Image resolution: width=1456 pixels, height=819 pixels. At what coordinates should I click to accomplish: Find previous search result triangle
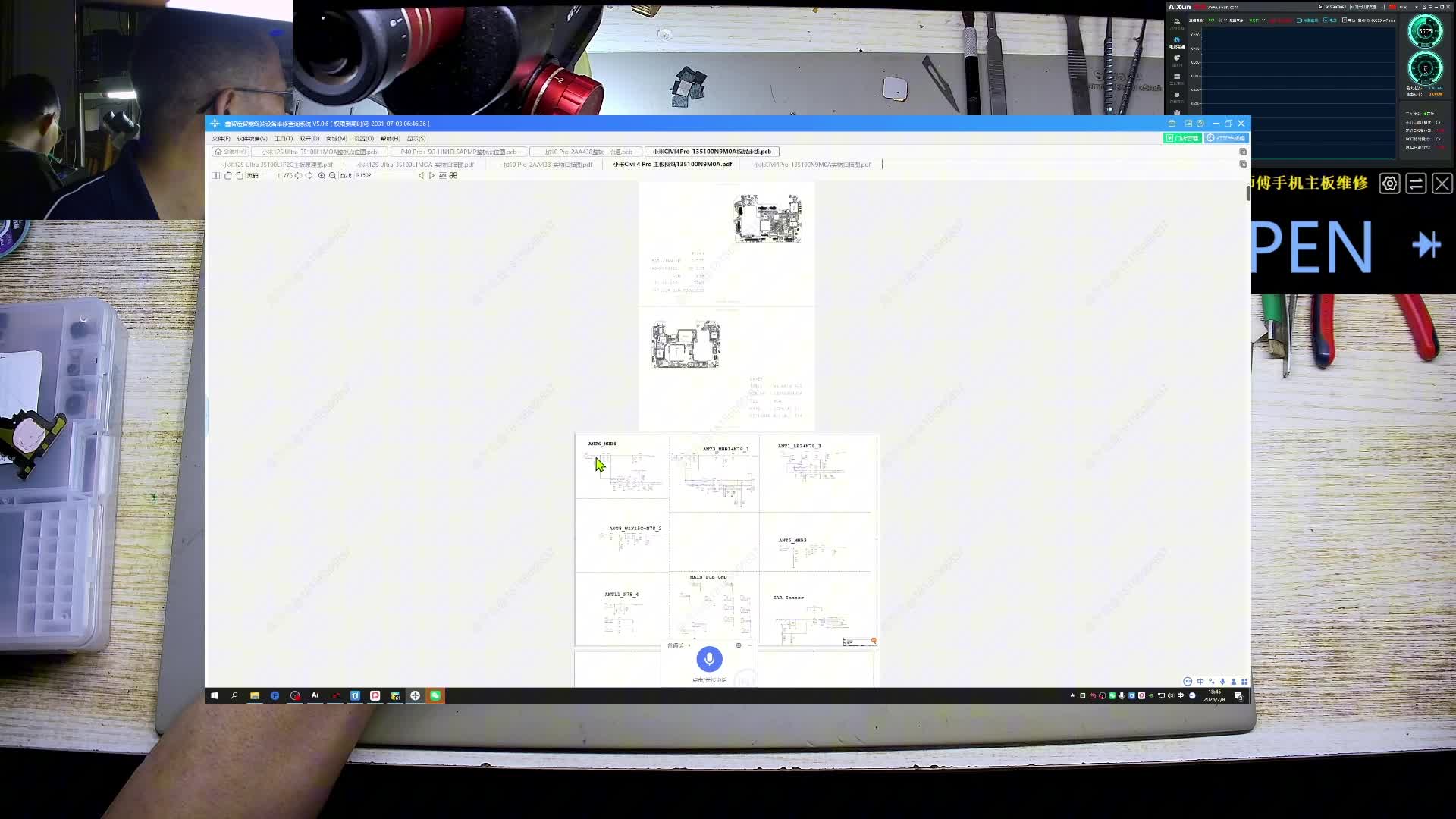tap(422, 176)
